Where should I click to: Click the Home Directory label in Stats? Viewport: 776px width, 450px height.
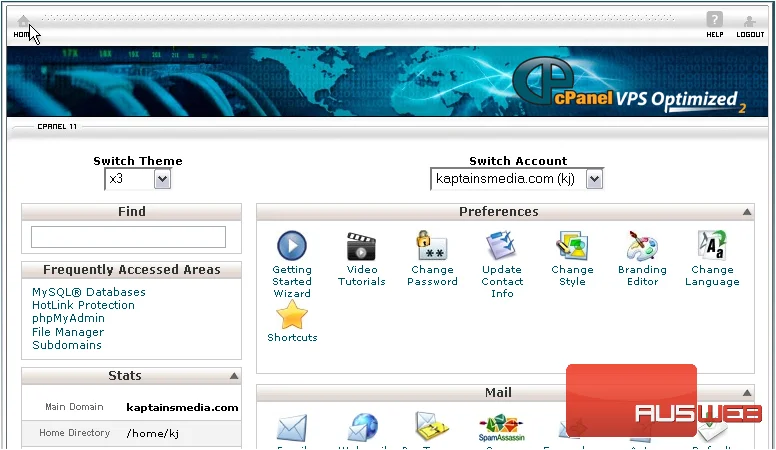point(75,433)
